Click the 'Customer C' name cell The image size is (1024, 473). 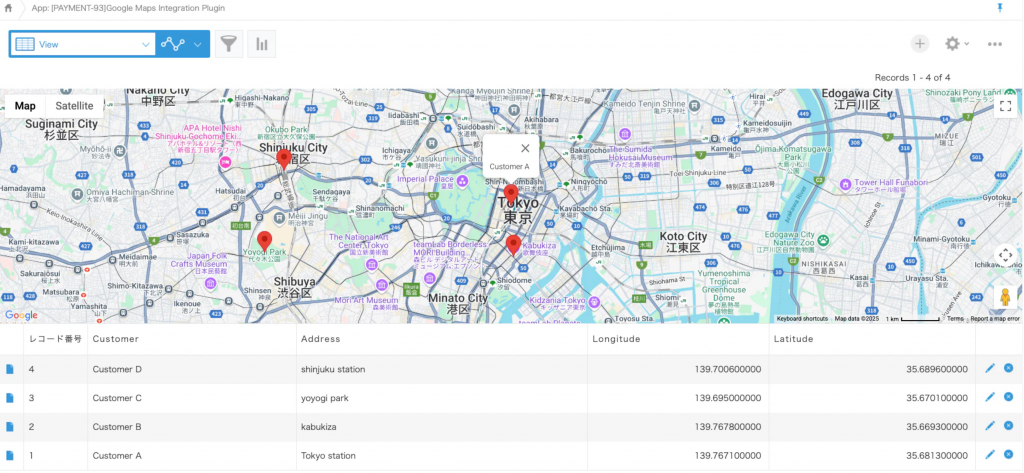(192, 398)
